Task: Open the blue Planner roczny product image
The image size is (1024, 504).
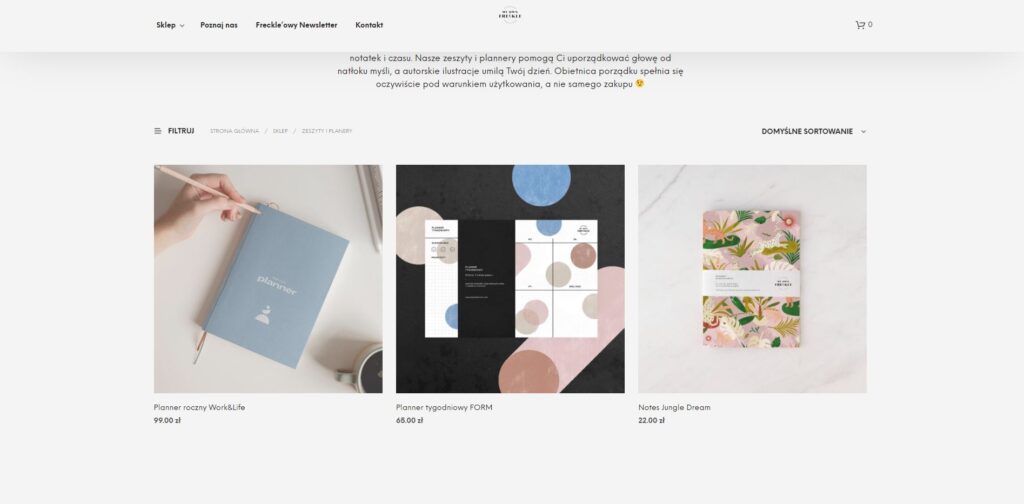Action: pos(268,279)
